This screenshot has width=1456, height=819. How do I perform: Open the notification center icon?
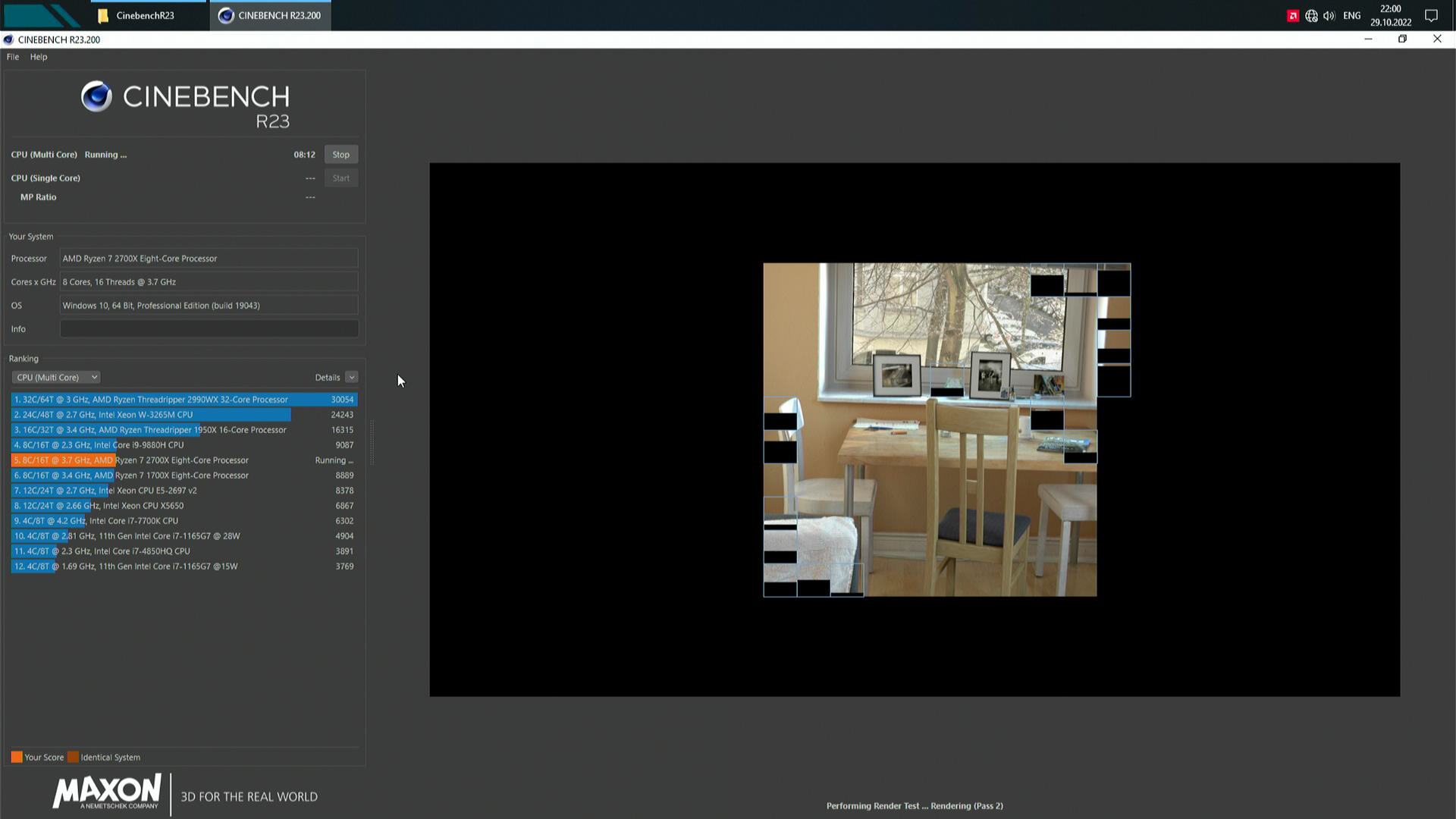click(x=1431, y=16)
